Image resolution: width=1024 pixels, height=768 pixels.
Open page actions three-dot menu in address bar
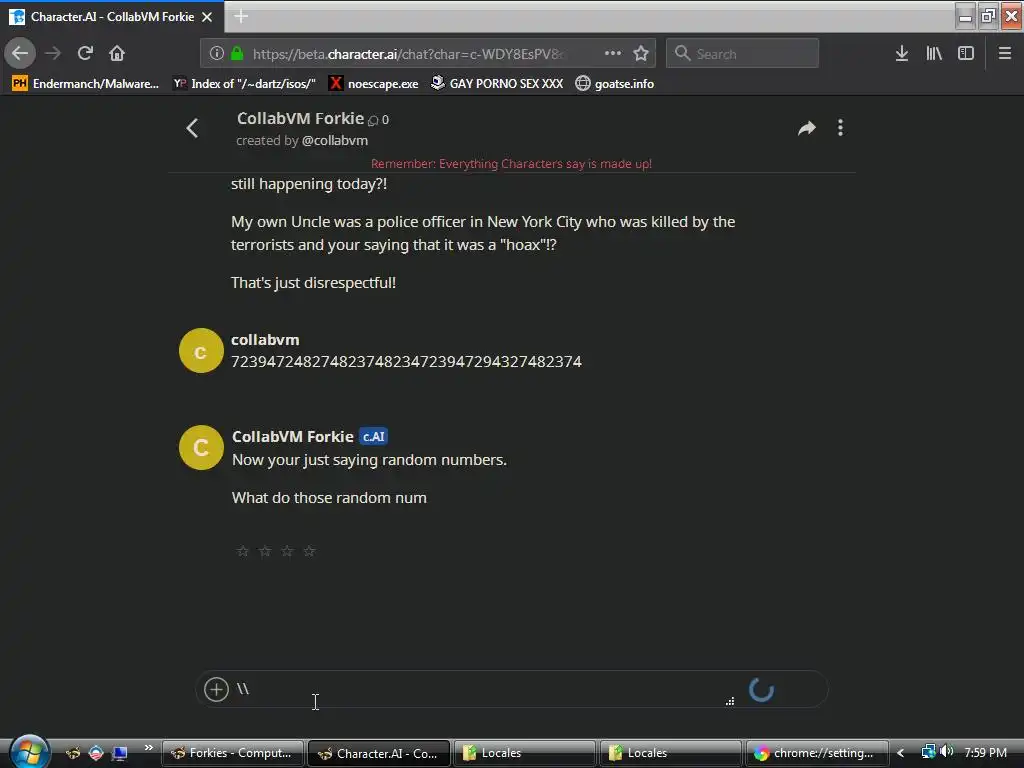pyautogui.click(x=613, y=53)
